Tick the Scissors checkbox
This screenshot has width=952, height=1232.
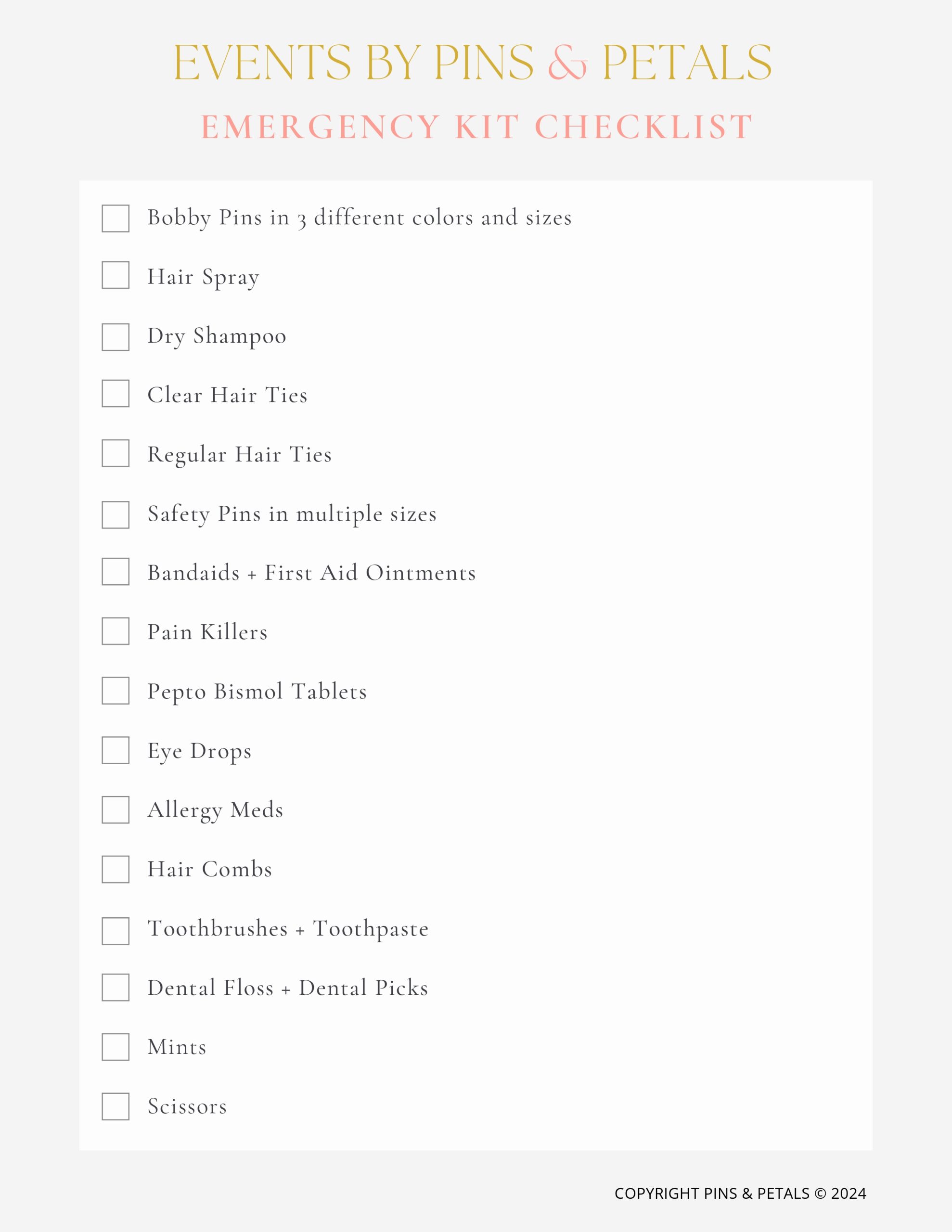pyautogui.click(x=115, y=1106)
